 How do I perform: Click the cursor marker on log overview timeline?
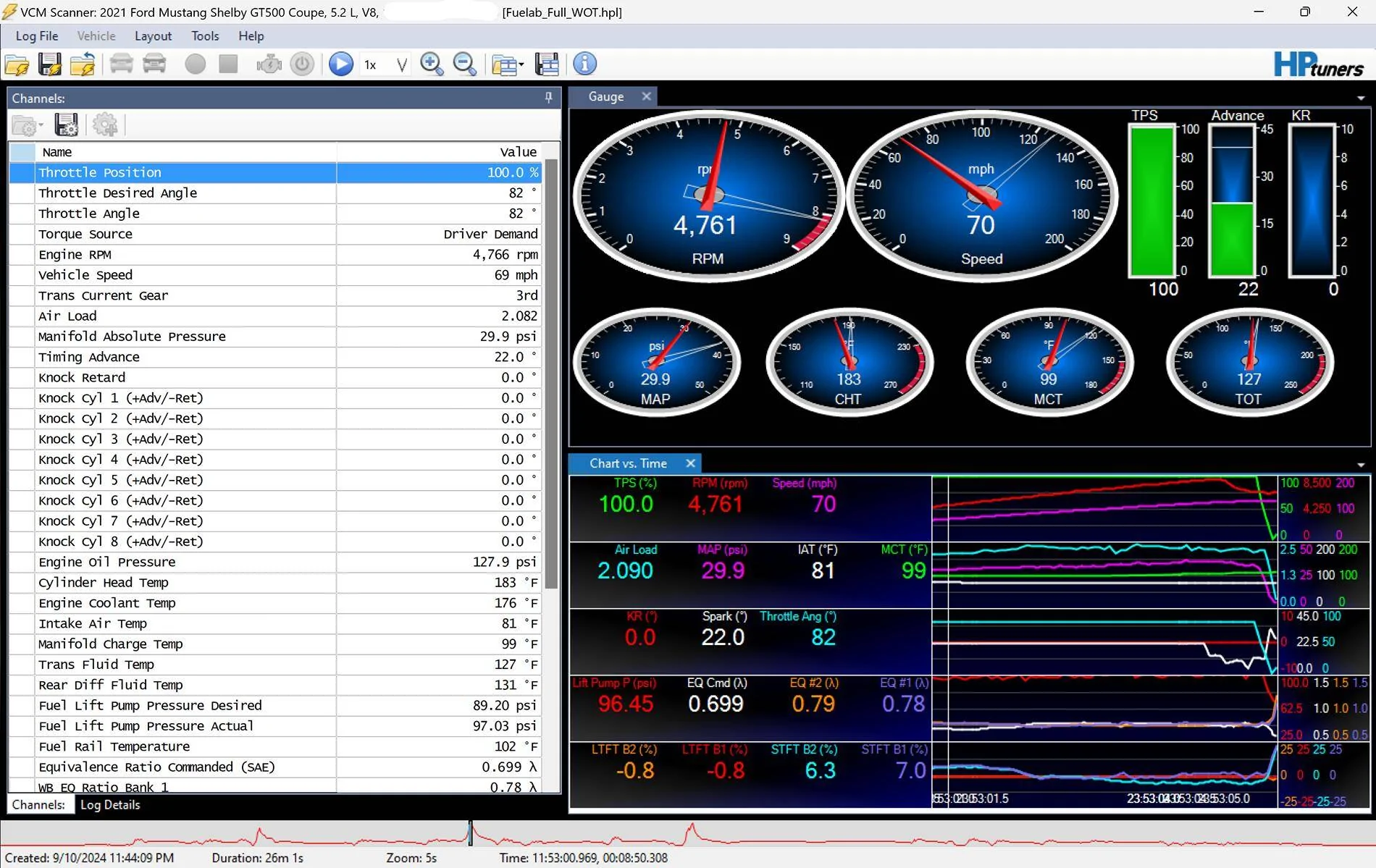(470, 834)
